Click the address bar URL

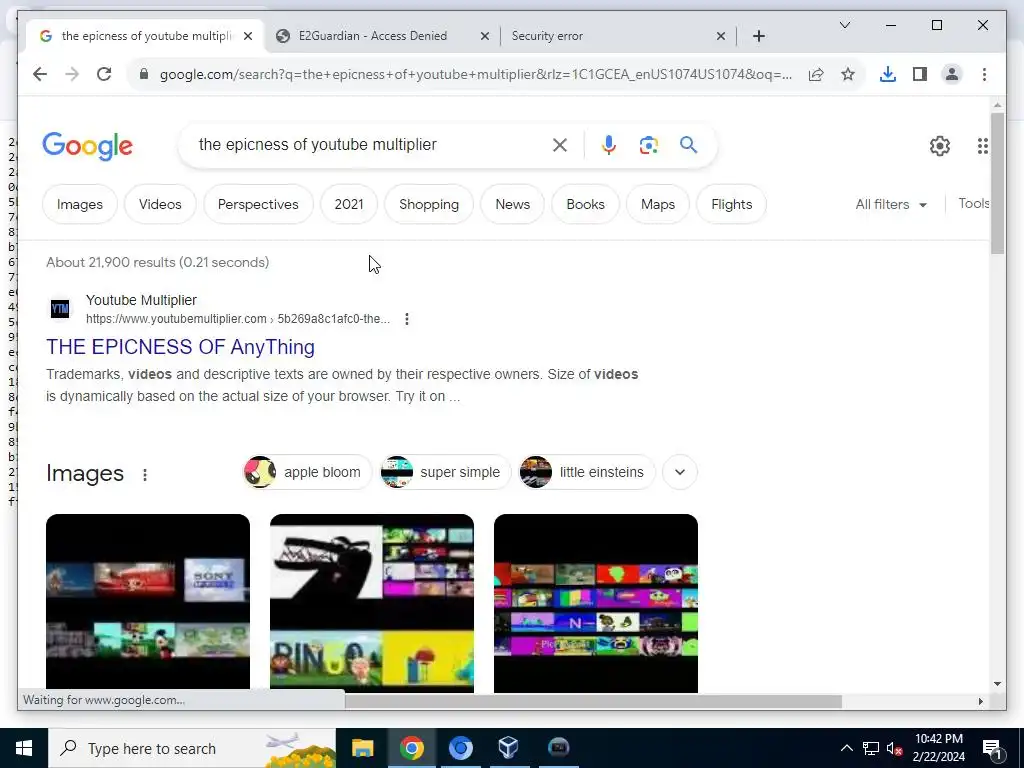pyautogui.click(x=475, y=74)
